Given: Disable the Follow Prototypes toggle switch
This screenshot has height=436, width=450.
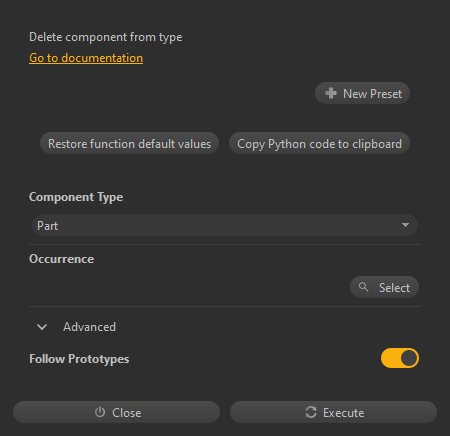Looking at the screenshot, I should 400,358.
